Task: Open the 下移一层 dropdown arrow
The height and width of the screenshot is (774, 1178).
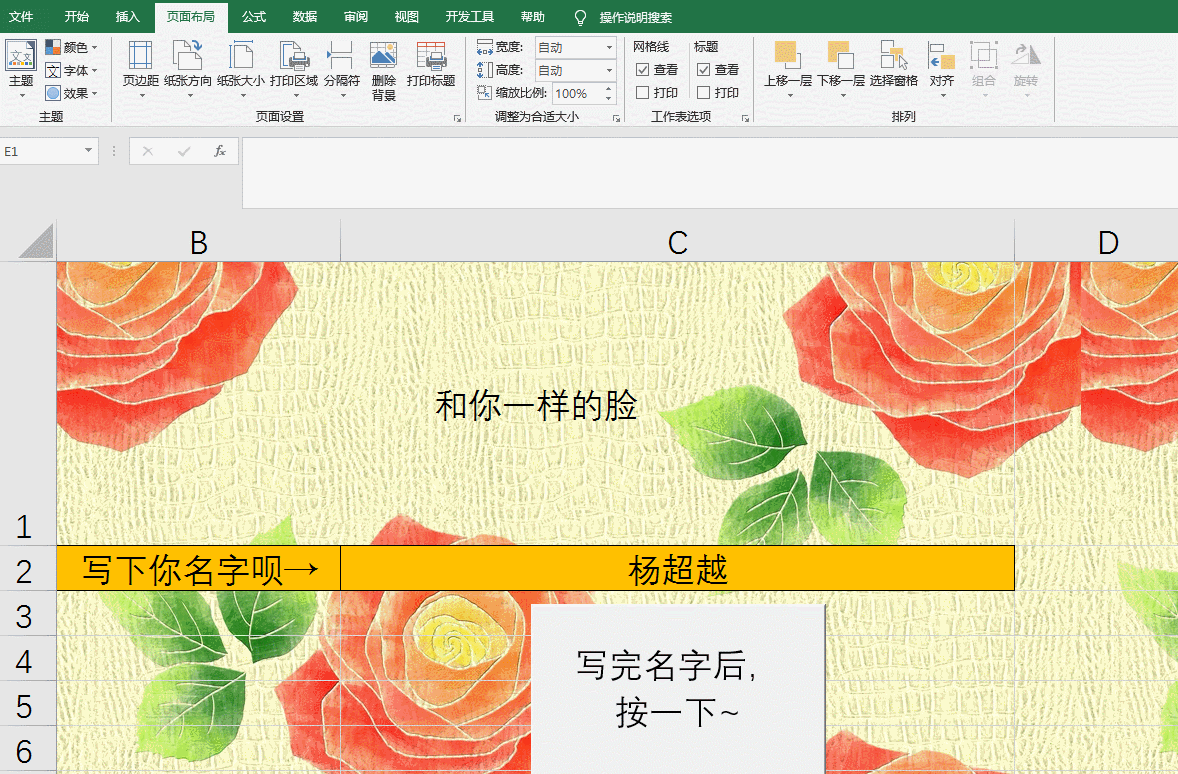Action: click(843, 95)
